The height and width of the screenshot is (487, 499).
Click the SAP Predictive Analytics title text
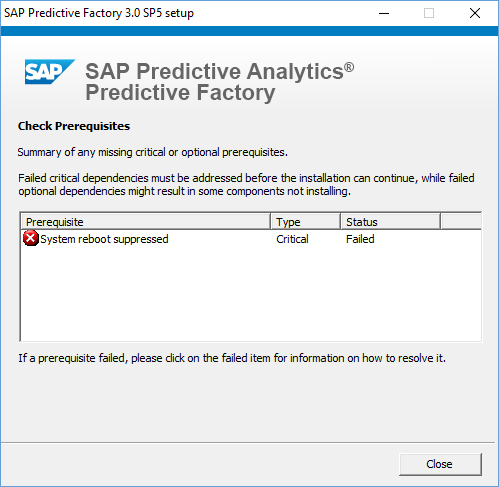pos(219,71)
